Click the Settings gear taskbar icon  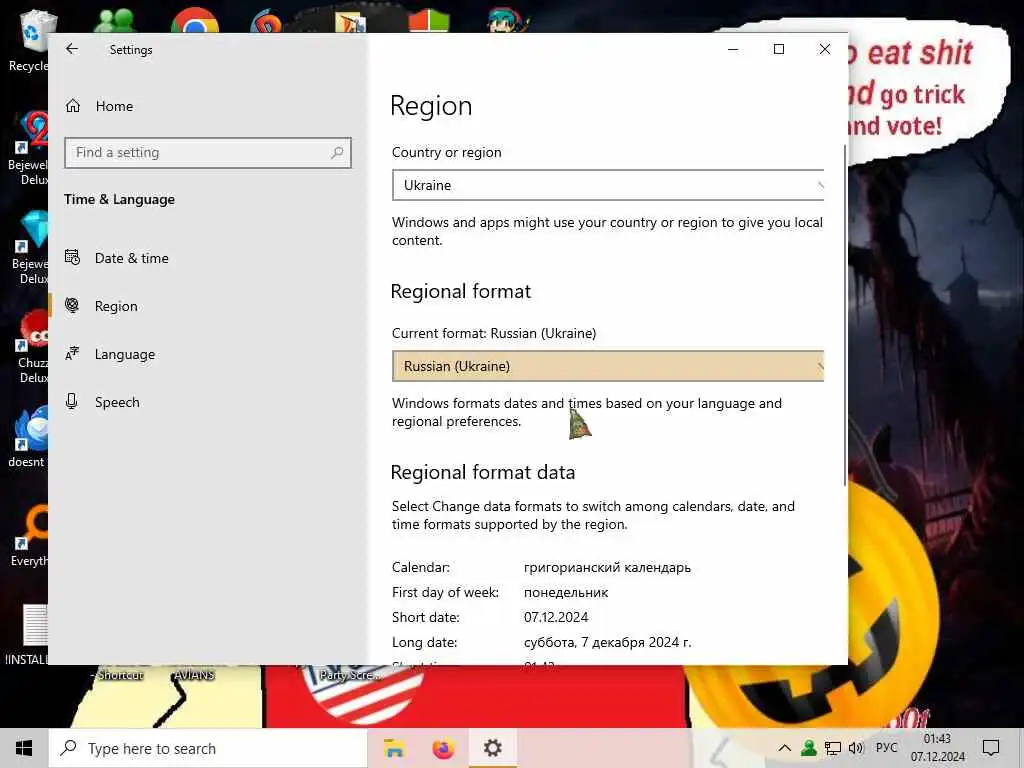(492, 748)
